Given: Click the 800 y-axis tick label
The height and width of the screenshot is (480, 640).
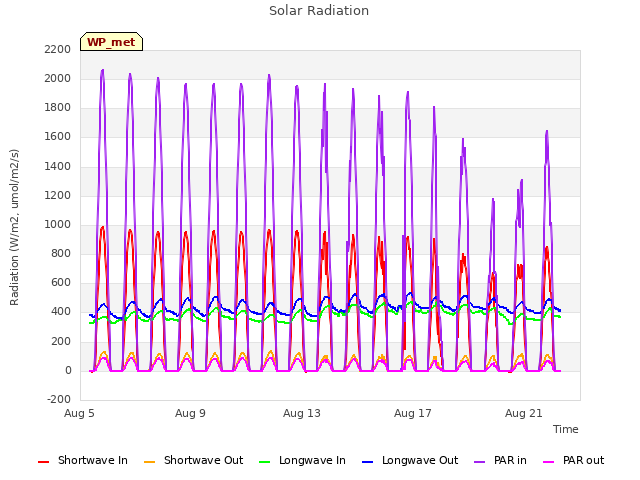Looking at the screenshot, I should click(x=61, y=253).
